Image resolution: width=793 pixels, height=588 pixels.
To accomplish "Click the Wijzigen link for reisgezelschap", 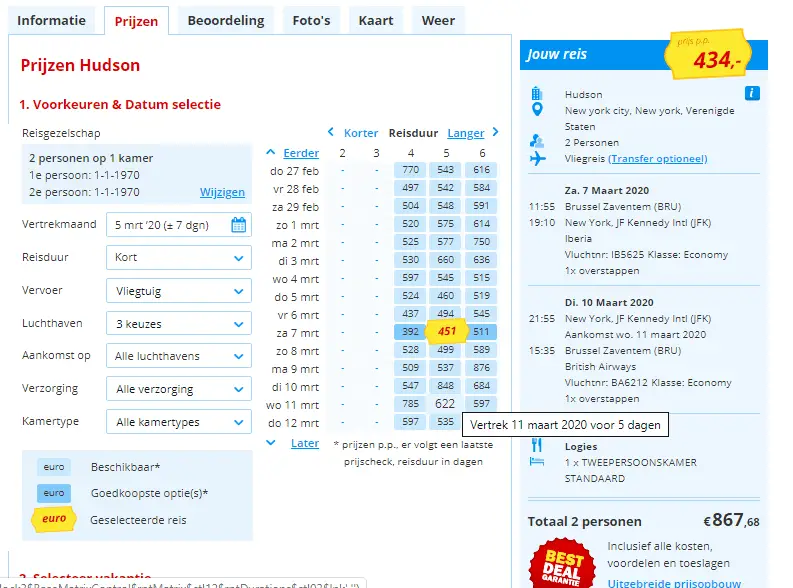I will point(222,192).
